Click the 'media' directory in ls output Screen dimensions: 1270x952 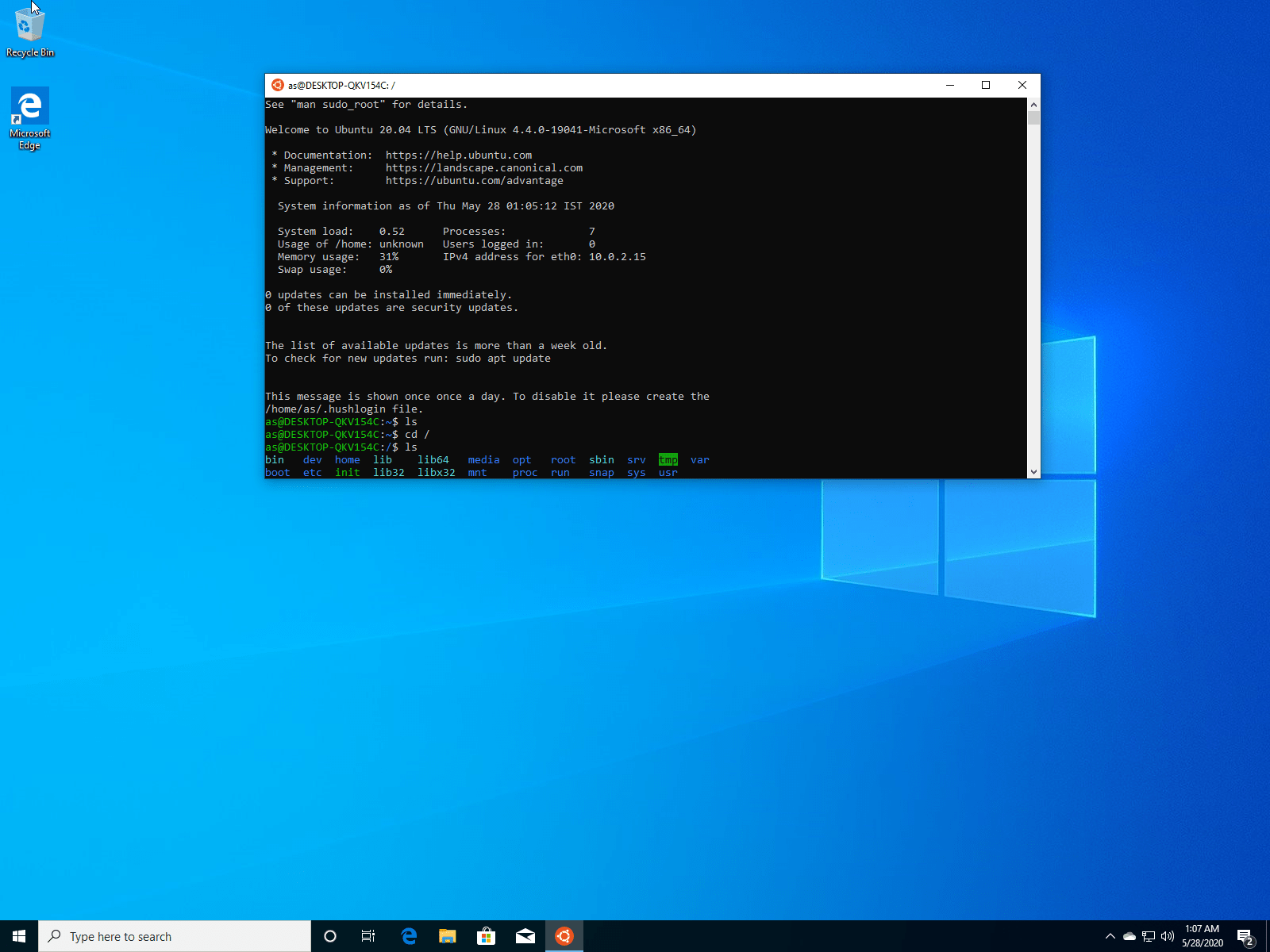tap(484, 460)
